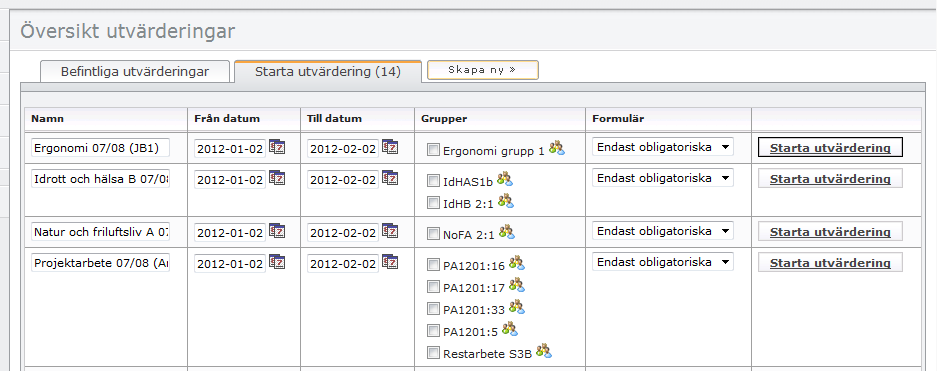This screenshot has height=371, width=937.
Task: Edit the Projektarbete 07/08 name field
Action: click(x=100, y=263)
